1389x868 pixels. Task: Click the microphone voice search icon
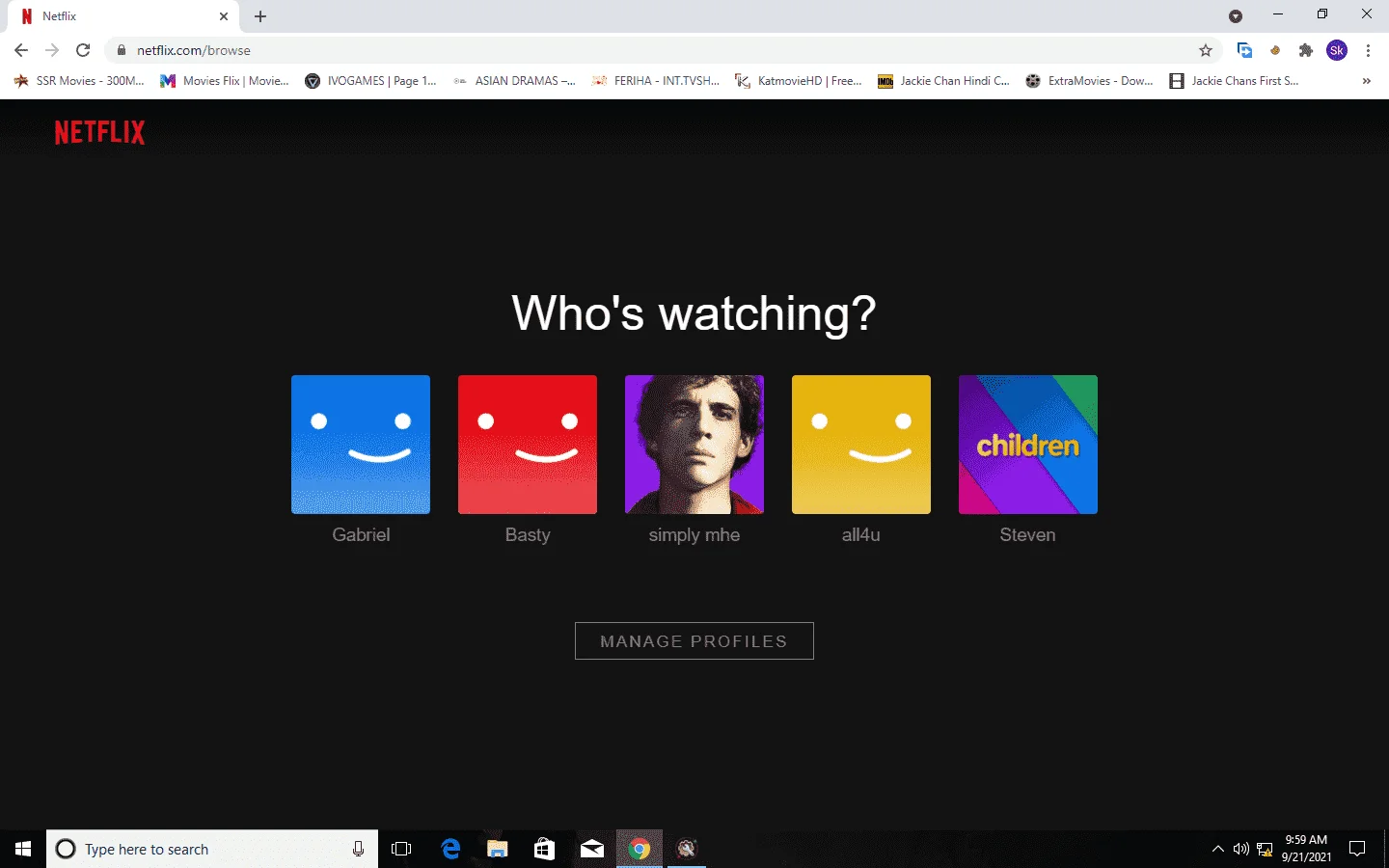(x=358, y=849)
